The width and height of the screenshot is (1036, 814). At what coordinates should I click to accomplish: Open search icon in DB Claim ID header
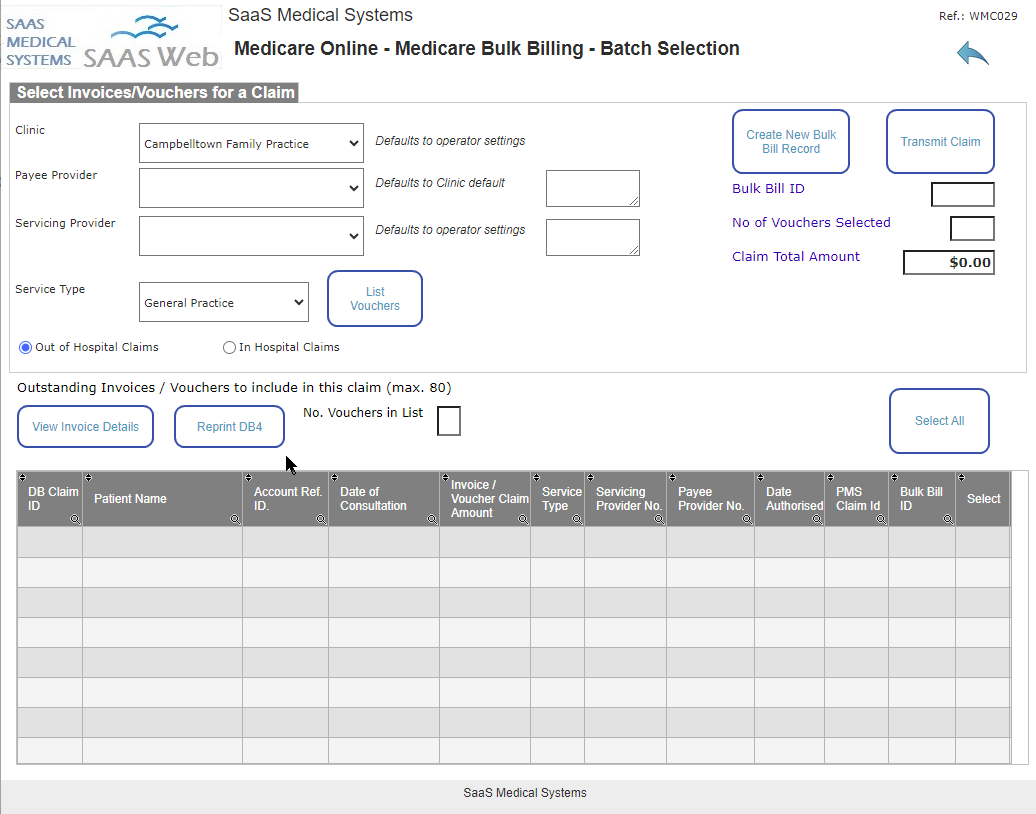coord(75,519)
